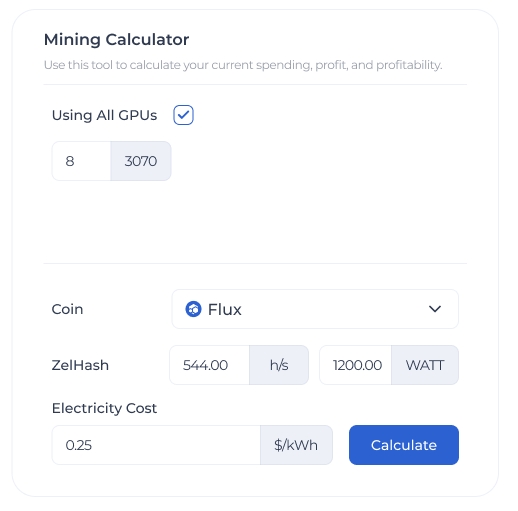Viewport: 518px width, 511px height.
Task: Focus the electricity cost field showing 0.25
Action: click(x=156, y=445)
